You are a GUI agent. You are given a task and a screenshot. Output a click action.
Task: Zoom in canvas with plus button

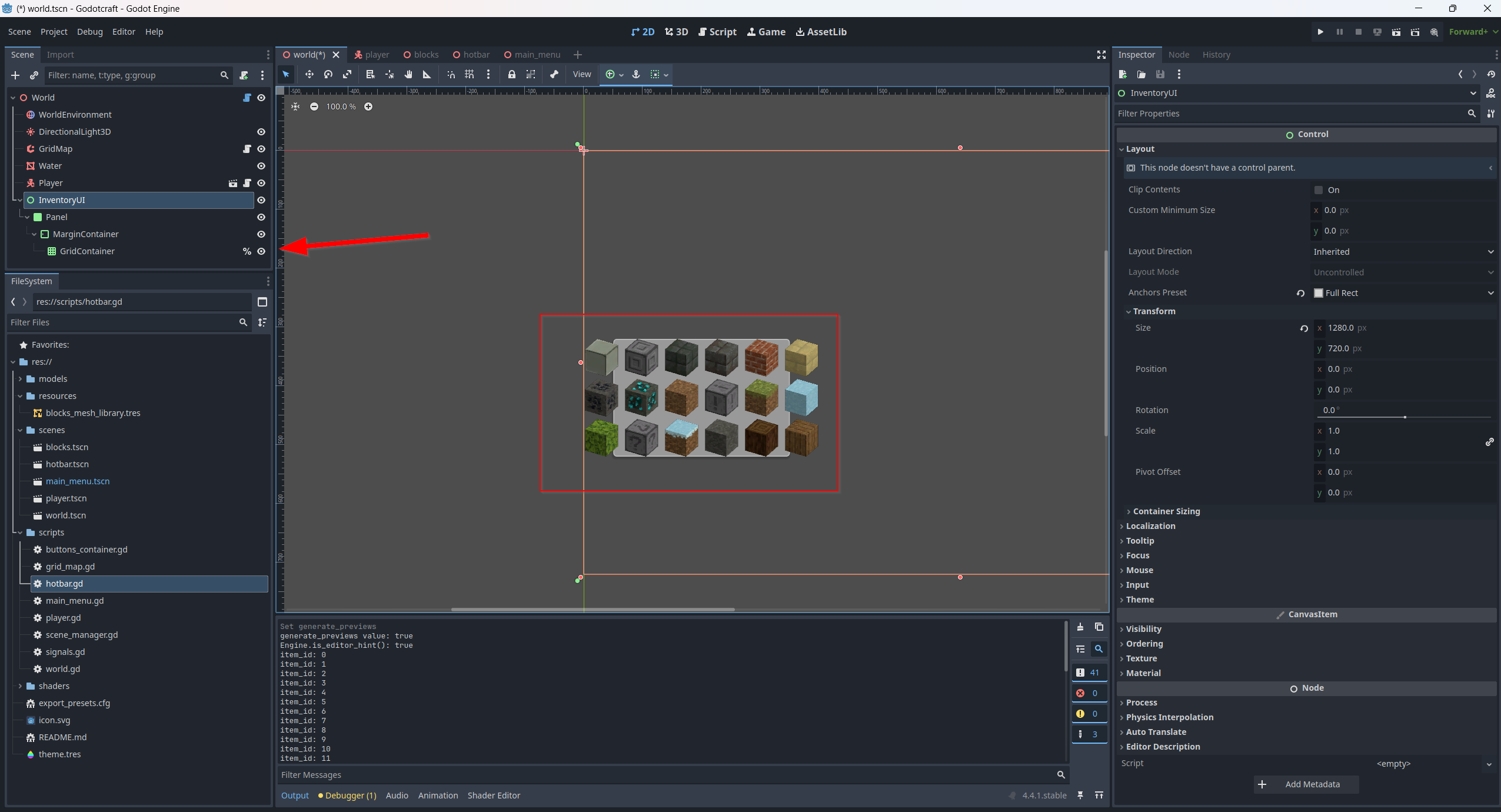click(x=368, y=107)
